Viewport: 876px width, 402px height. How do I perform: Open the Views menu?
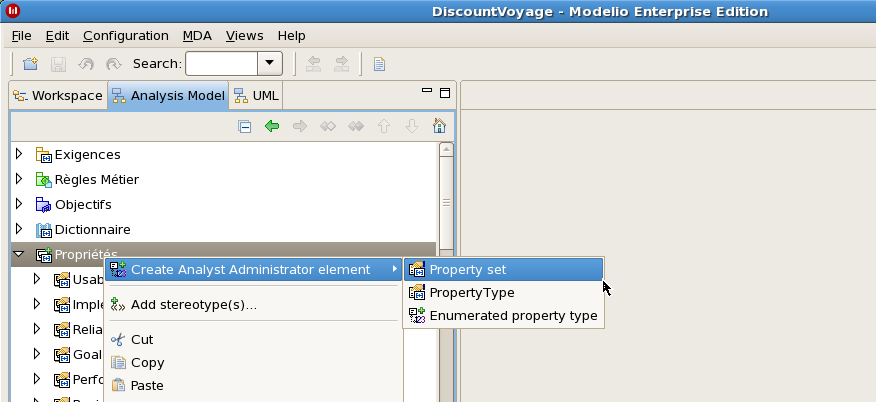245,36
